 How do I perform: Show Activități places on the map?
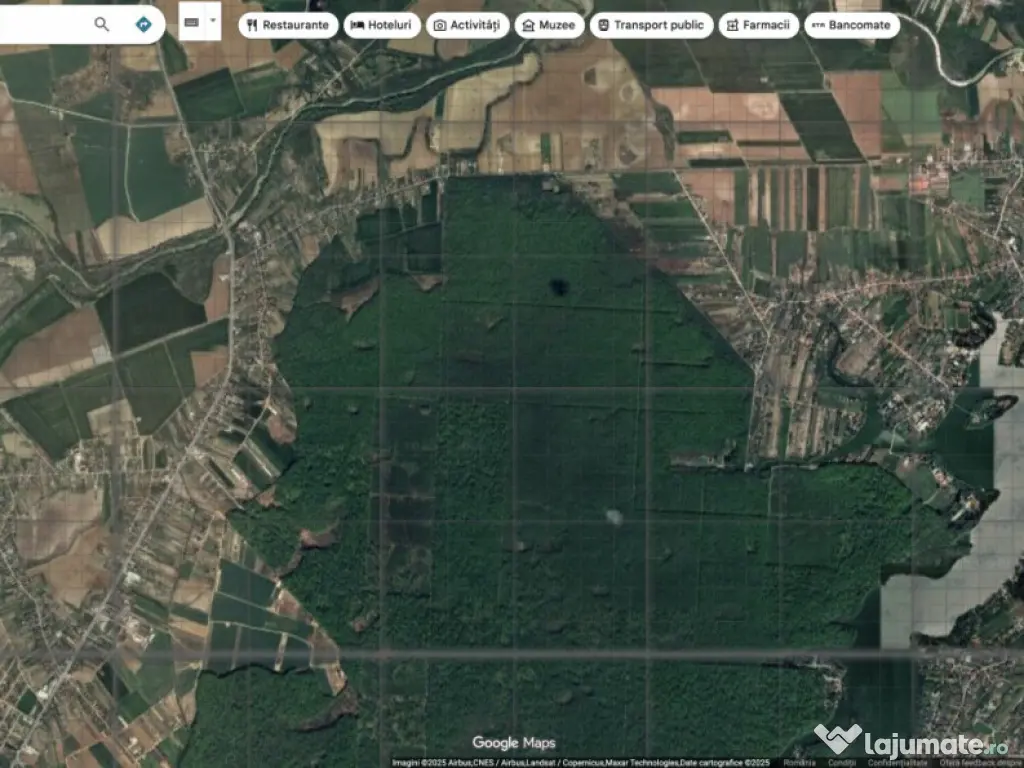tap(468, 25)
